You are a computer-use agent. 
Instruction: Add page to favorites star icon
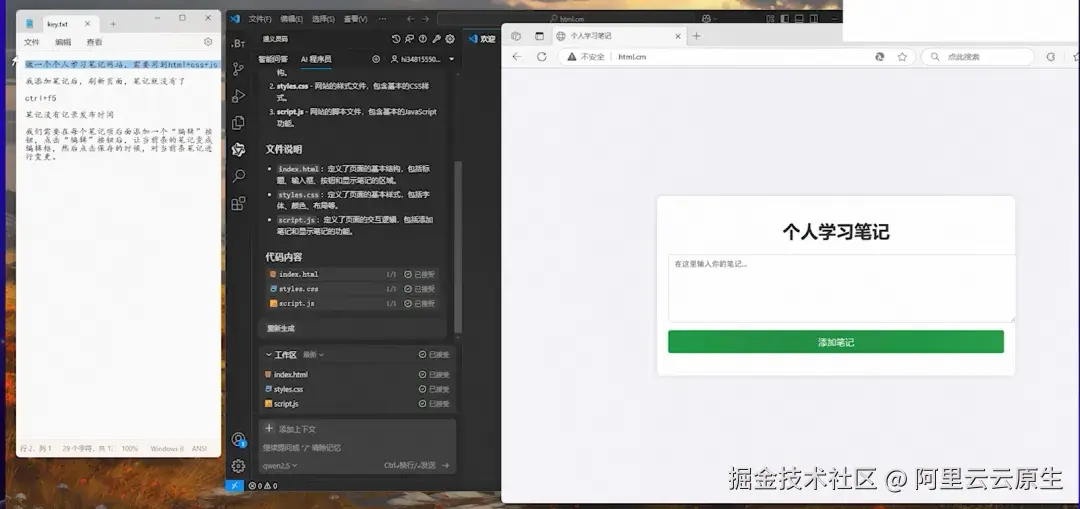click(902, 56)
